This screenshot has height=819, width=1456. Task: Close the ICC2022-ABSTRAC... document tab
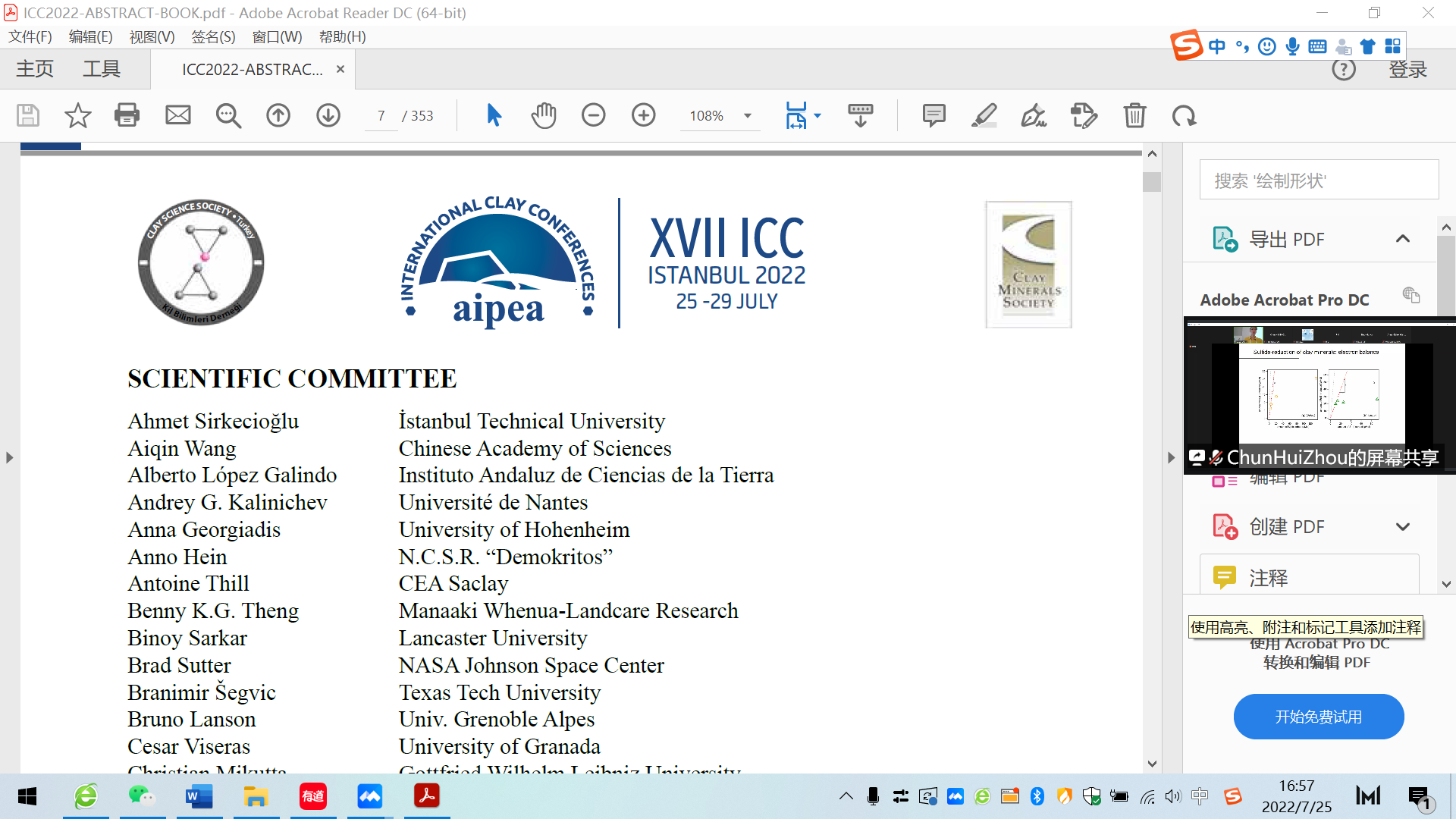tap(340, 69)
